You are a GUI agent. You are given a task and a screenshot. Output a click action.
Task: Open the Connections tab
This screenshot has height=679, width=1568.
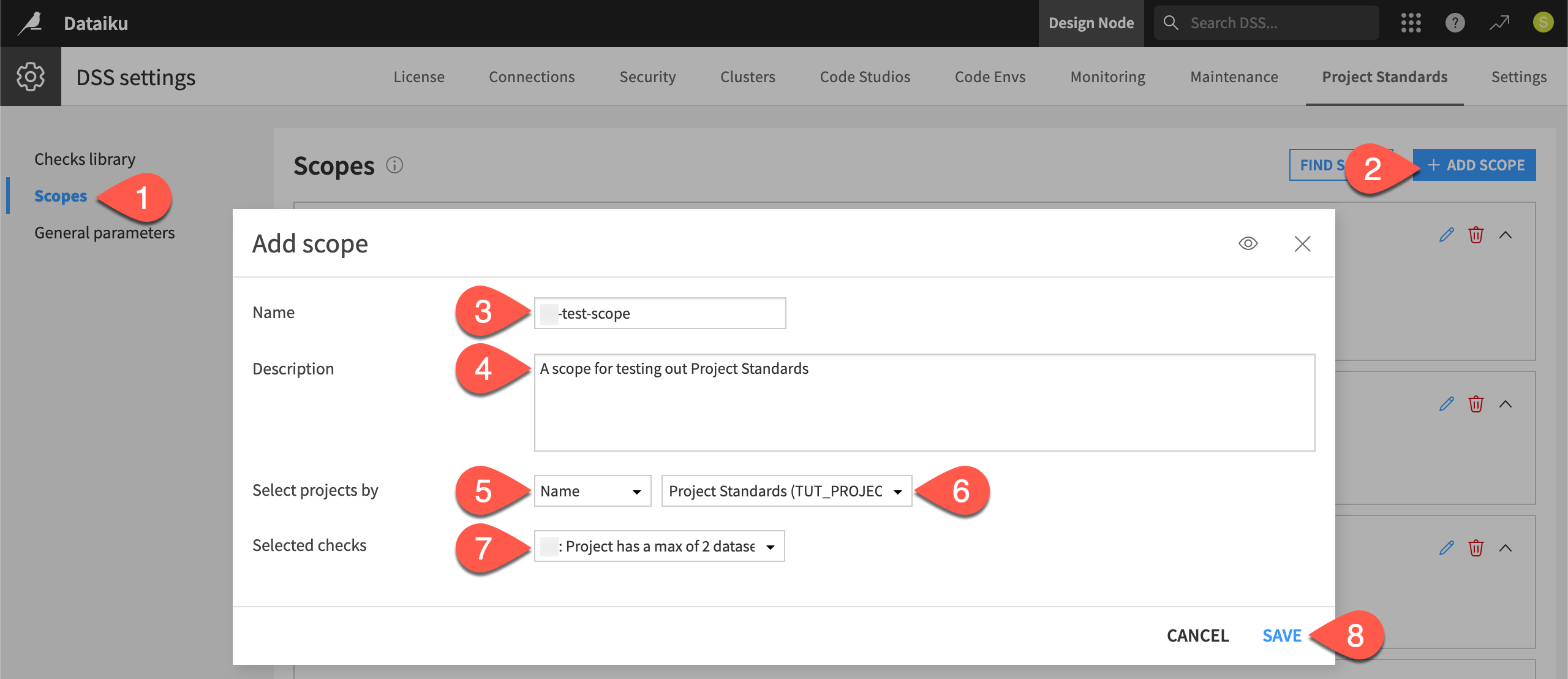[x=532, y=77]
